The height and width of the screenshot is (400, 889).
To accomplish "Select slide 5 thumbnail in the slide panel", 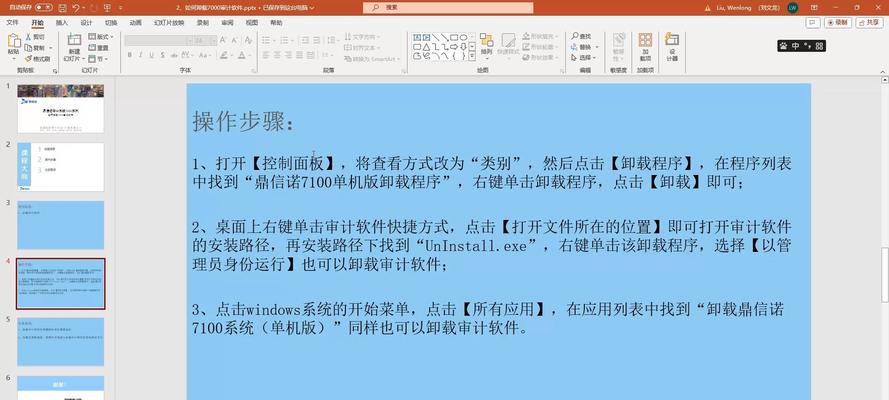I will pos(61,342).
